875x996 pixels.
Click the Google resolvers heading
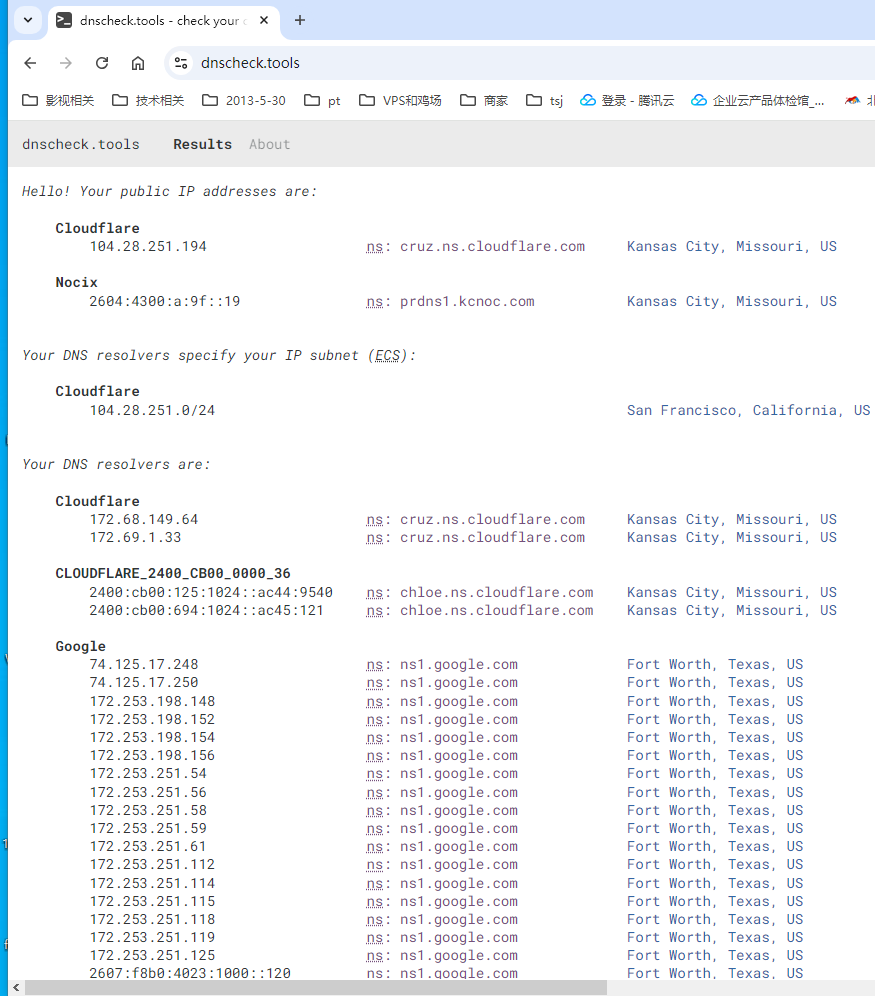(x=81, y=646)
